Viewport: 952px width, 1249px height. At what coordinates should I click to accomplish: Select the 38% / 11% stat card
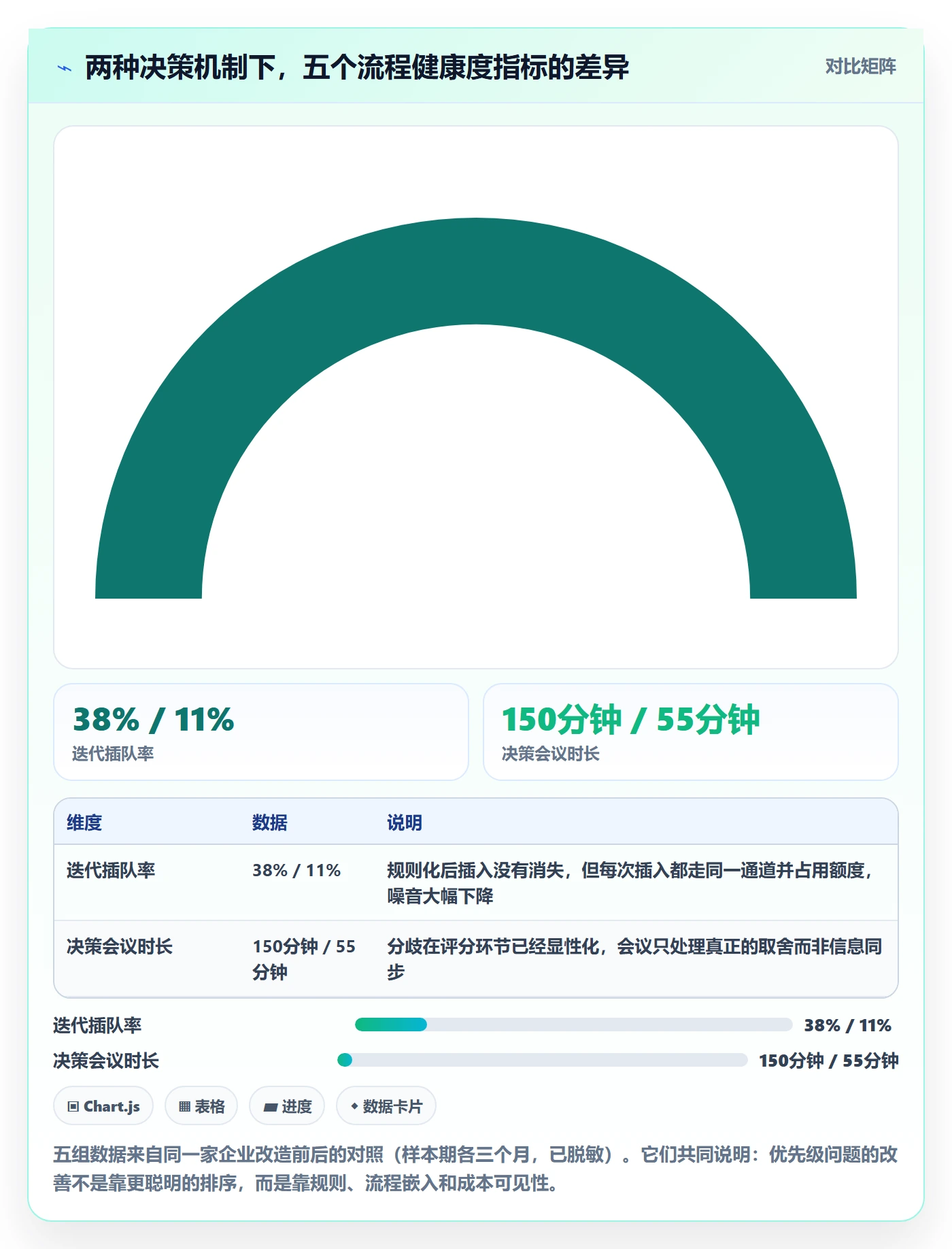pyautogui.click(x=261, y=732)
